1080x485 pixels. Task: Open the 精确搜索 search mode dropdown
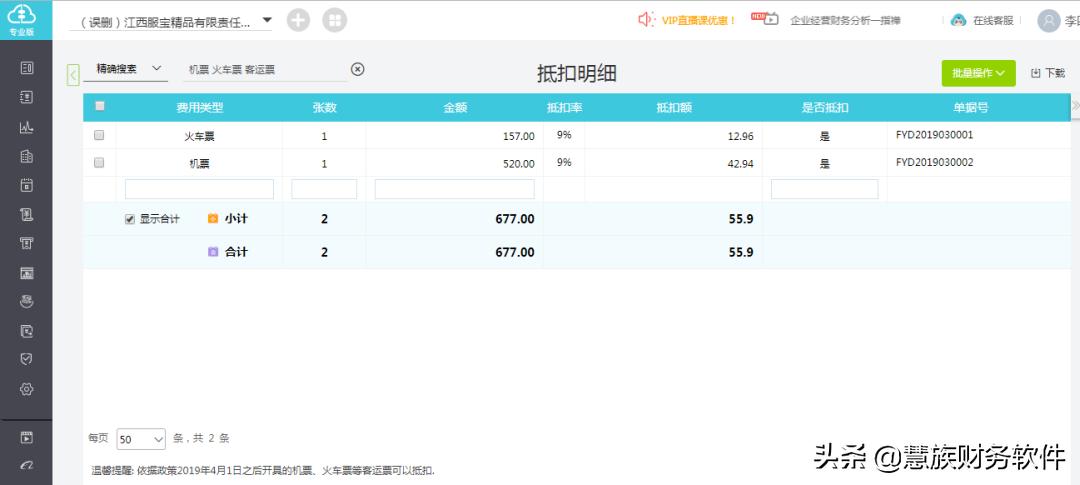(125, 69)
